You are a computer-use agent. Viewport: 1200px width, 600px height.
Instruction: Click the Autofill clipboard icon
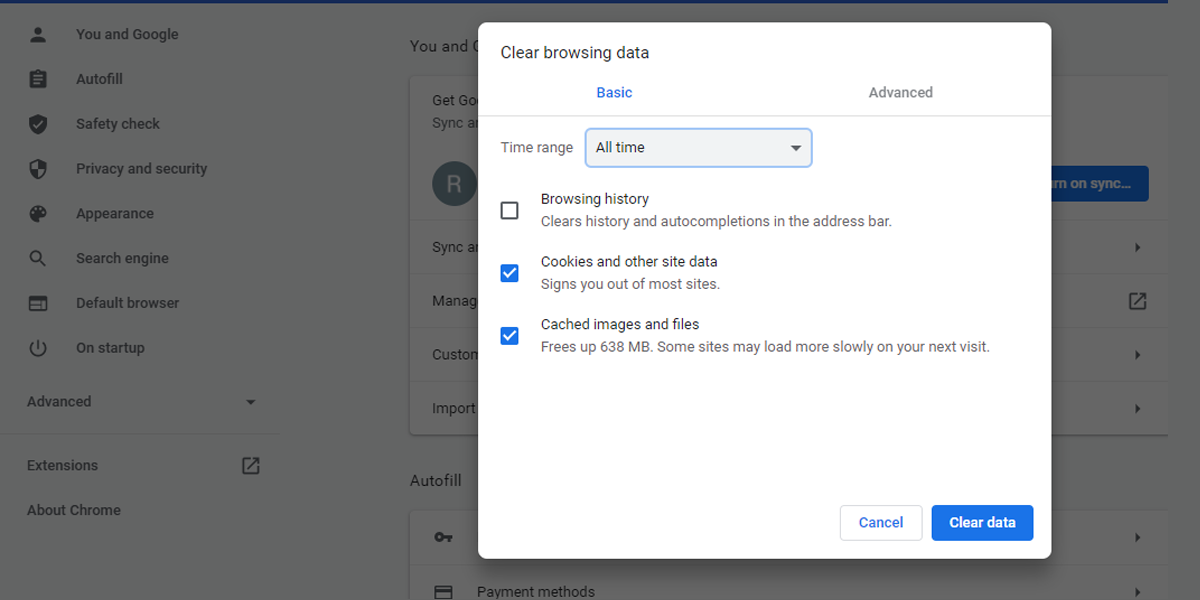(38, 79)
